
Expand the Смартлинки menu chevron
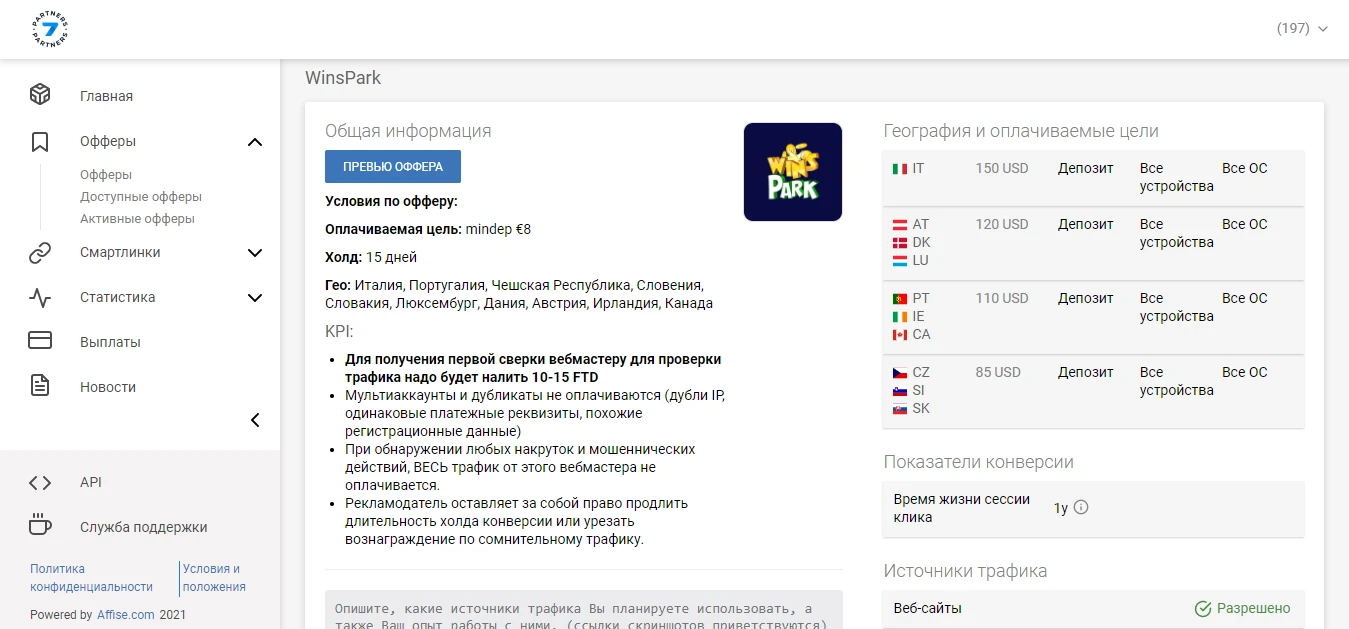click(255, 253)
